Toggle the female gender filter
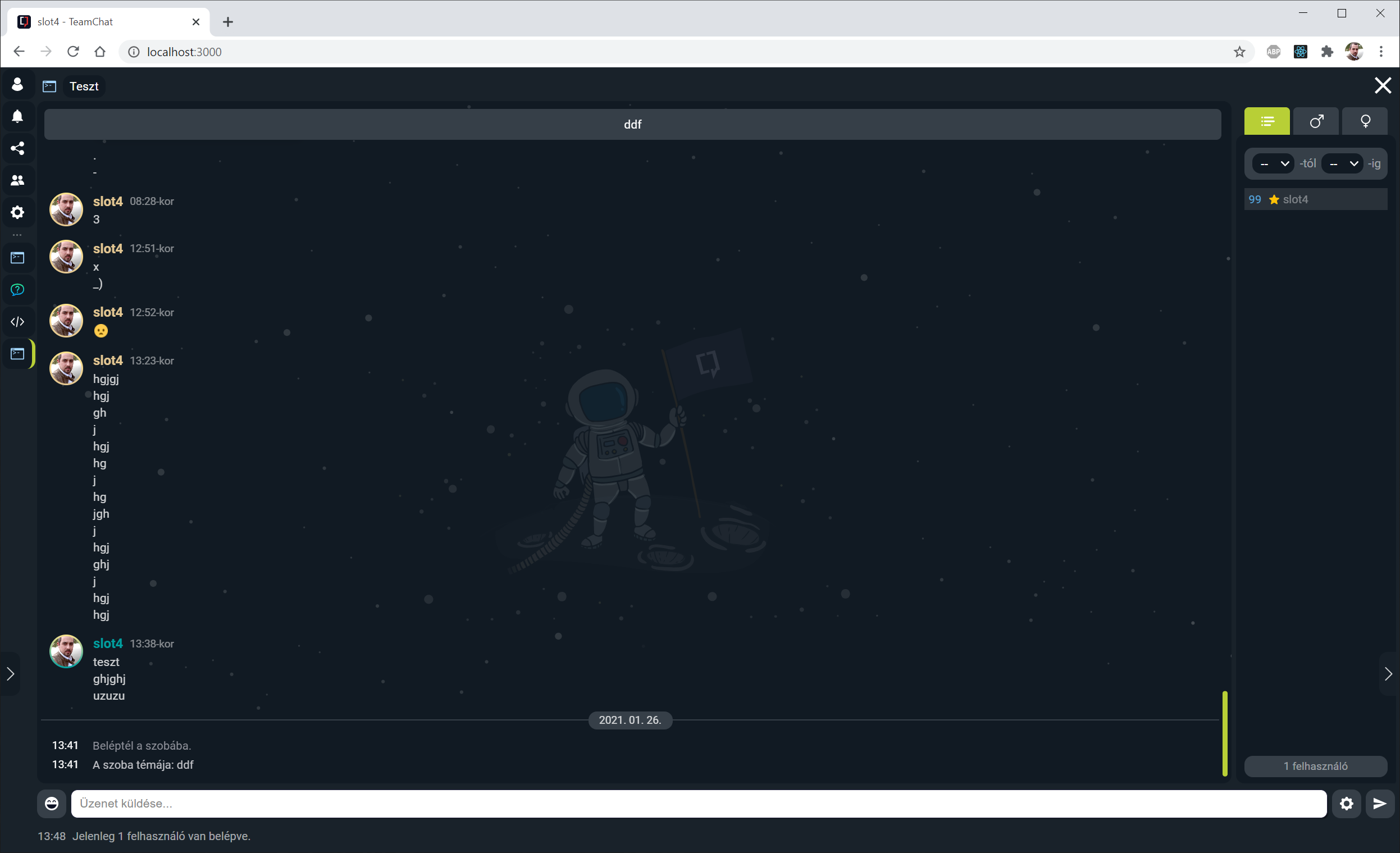This screenshot has width=1400, height=853. (x=1365, y=122)
